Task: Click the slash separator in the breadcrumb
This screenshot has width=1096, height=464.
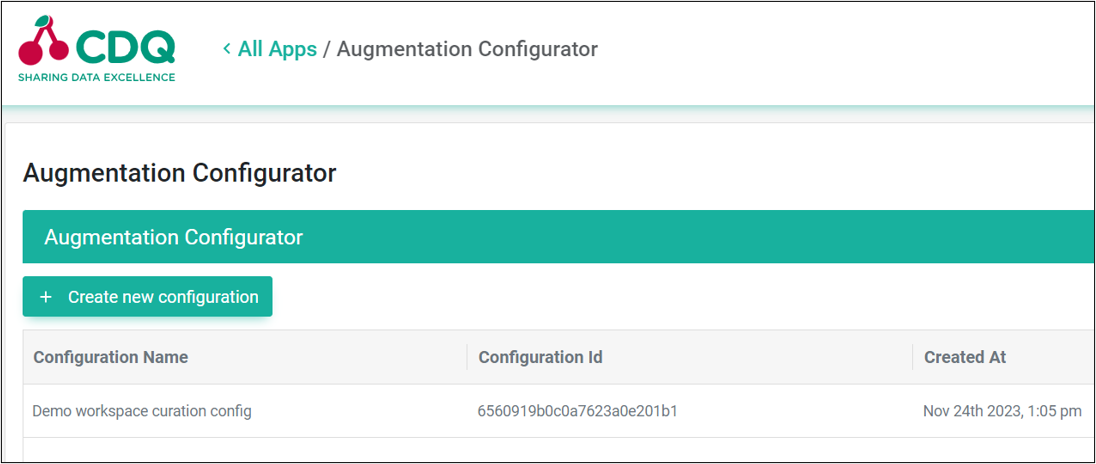Action: (x=326, y=50)
